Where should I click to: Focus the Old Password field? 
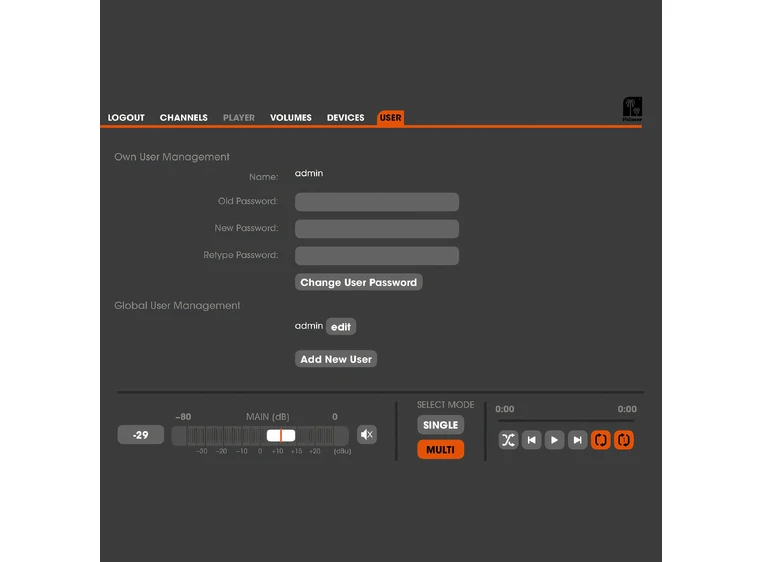click(x=377, y=202)
